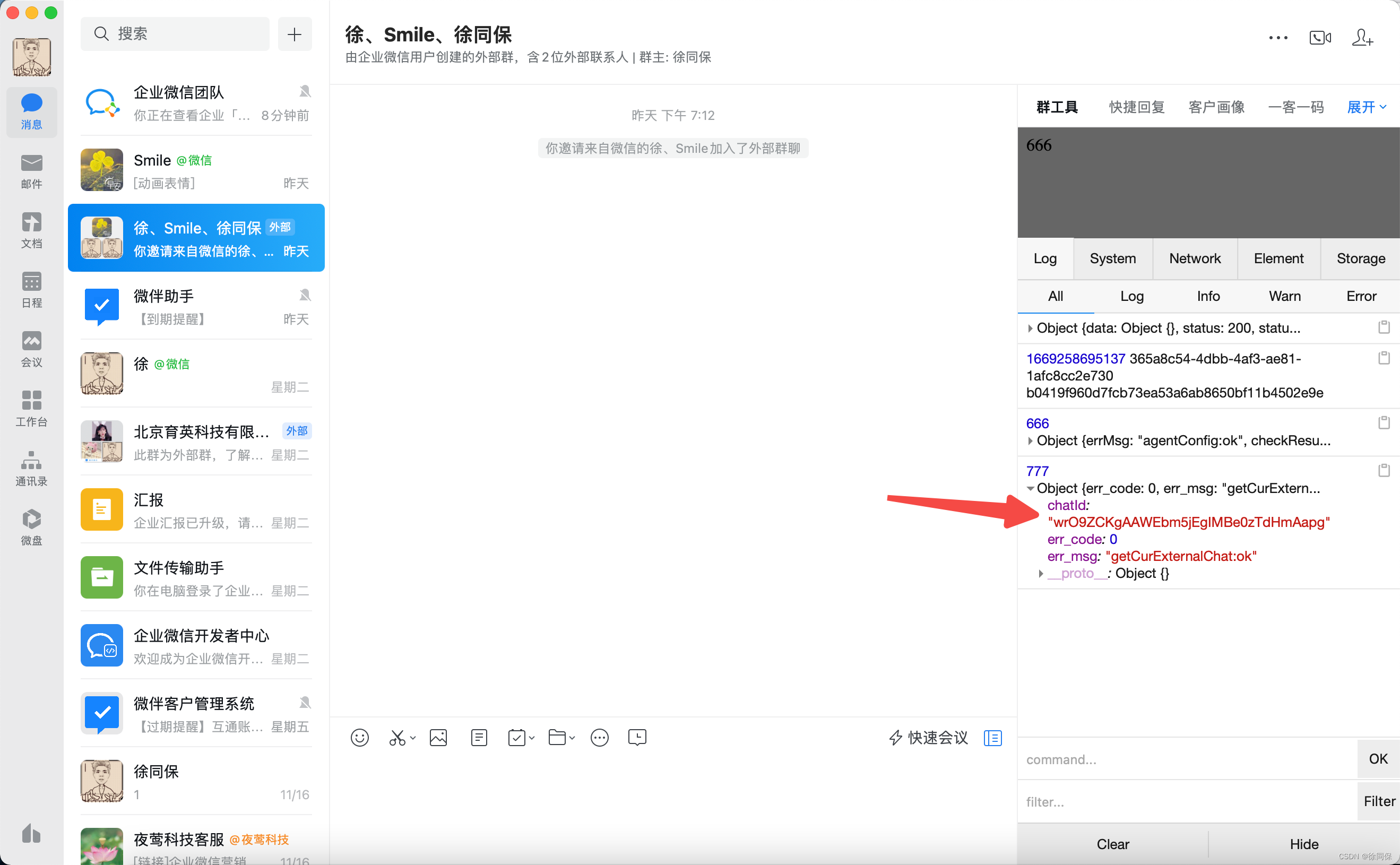The width and height of the screenshot is (1400, 865).
Task: Open the Smile @微信 conversation
Action: (x=196, y=170)
